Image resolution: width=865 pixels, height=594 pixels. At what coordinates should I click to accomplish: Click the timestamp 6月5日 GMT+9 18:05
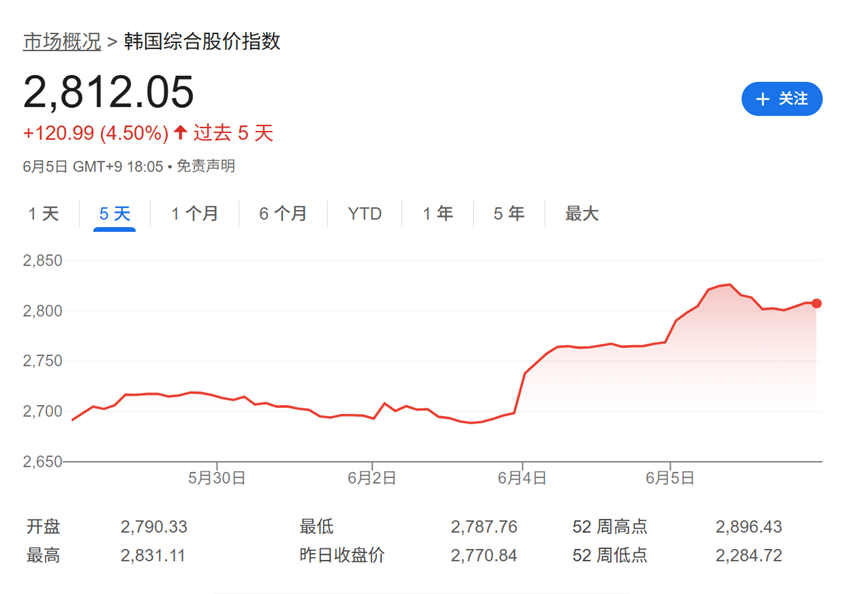93,166
